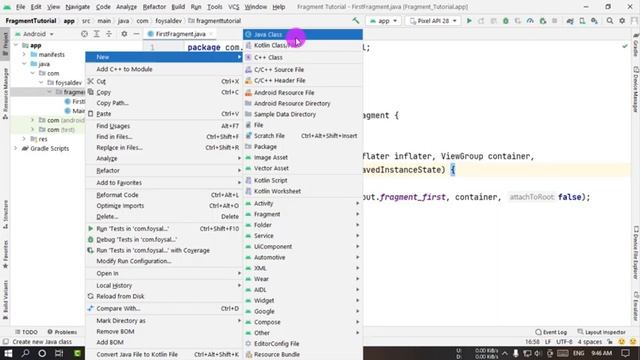Open the Favorites side tool window
640x360 pixels.
[x=5, y=254]
